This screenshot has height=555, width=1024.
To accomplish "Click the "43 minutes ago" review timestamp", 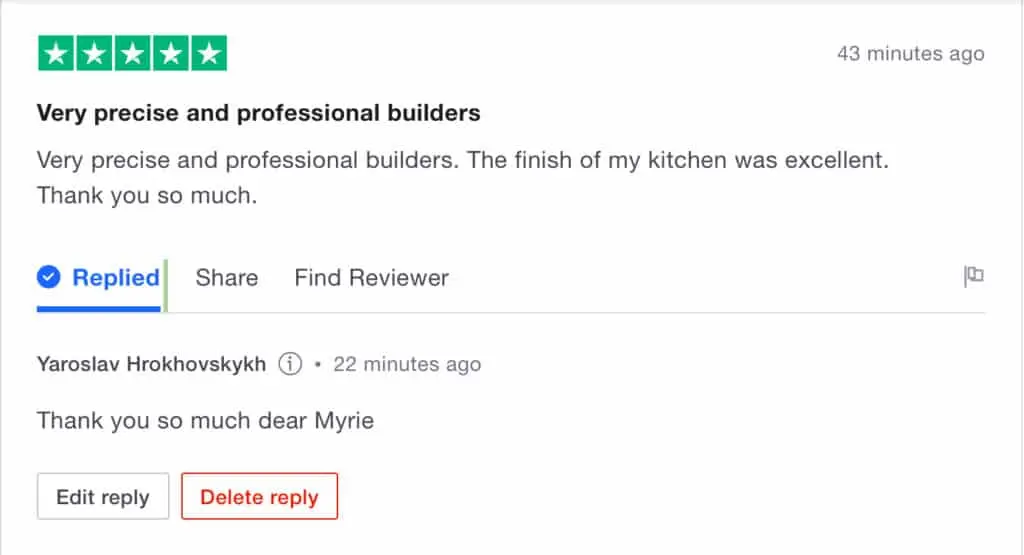I will pos(910,54).
